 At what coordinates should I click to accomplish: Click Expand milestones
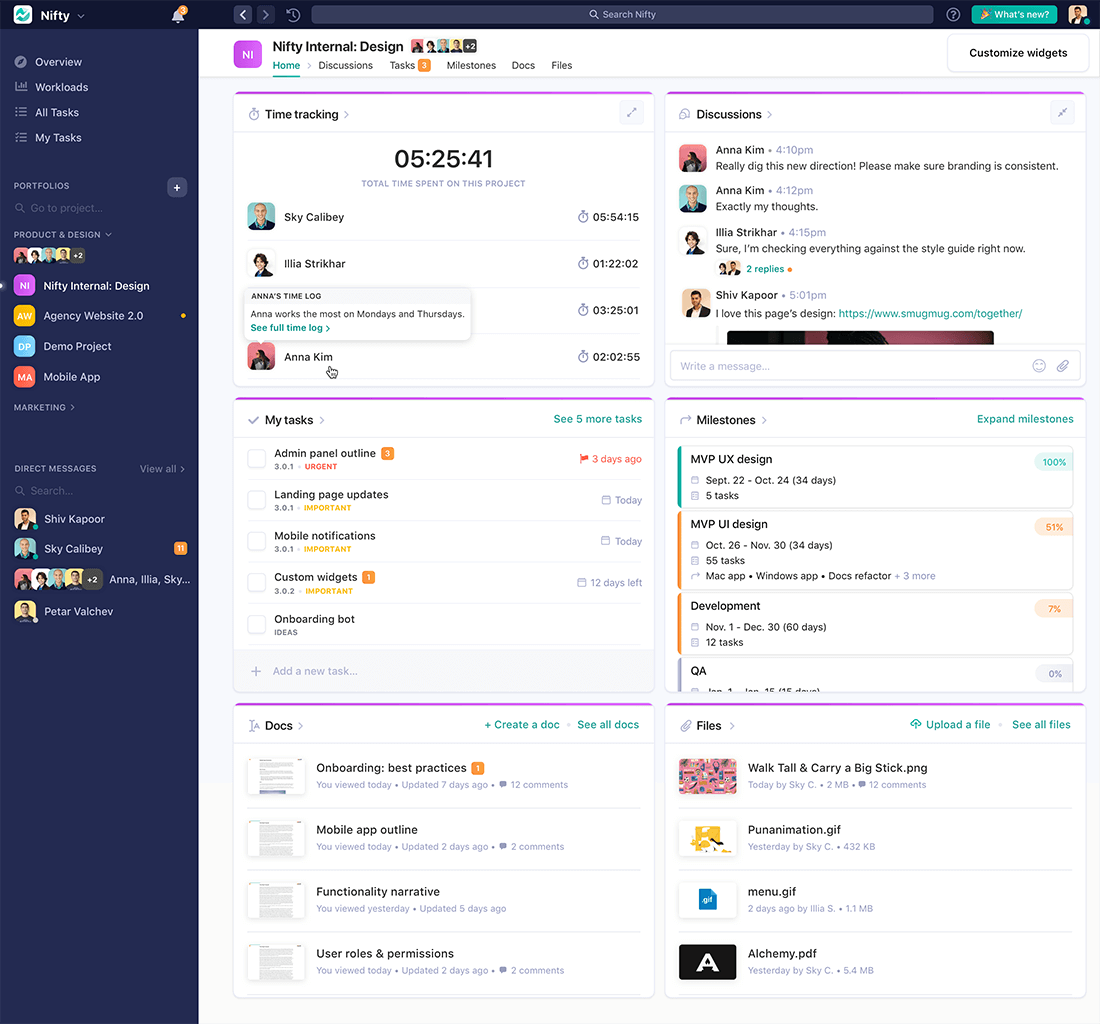[1025, 419]
